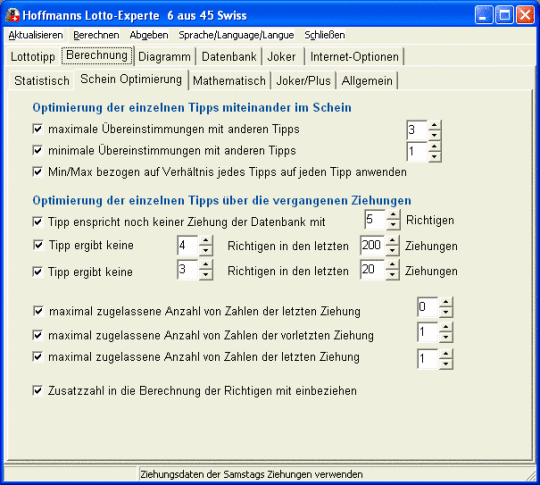Click the vorletzten Ziehung field showing 1
Screen dimensions: 540x485
pos(428,332)
